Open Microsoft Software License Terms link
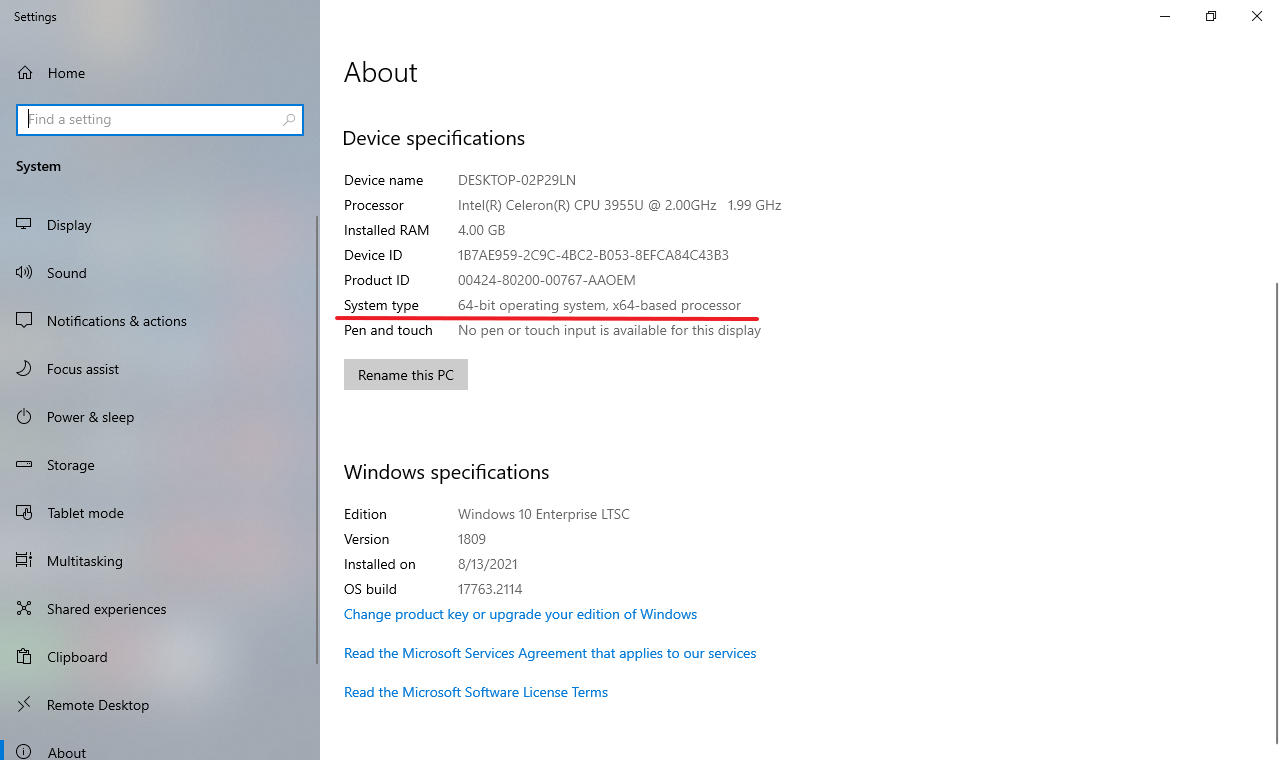 click(475, 692)
